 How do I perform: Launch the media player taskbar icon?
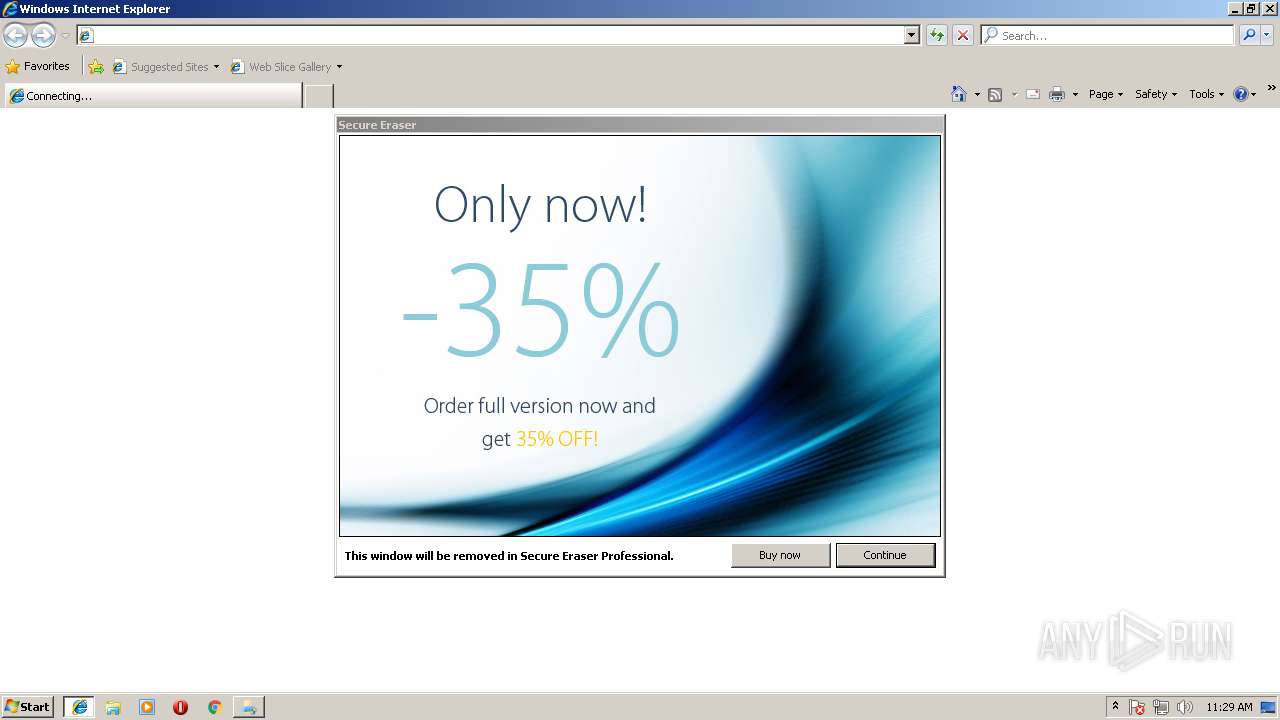coord(147,707)
